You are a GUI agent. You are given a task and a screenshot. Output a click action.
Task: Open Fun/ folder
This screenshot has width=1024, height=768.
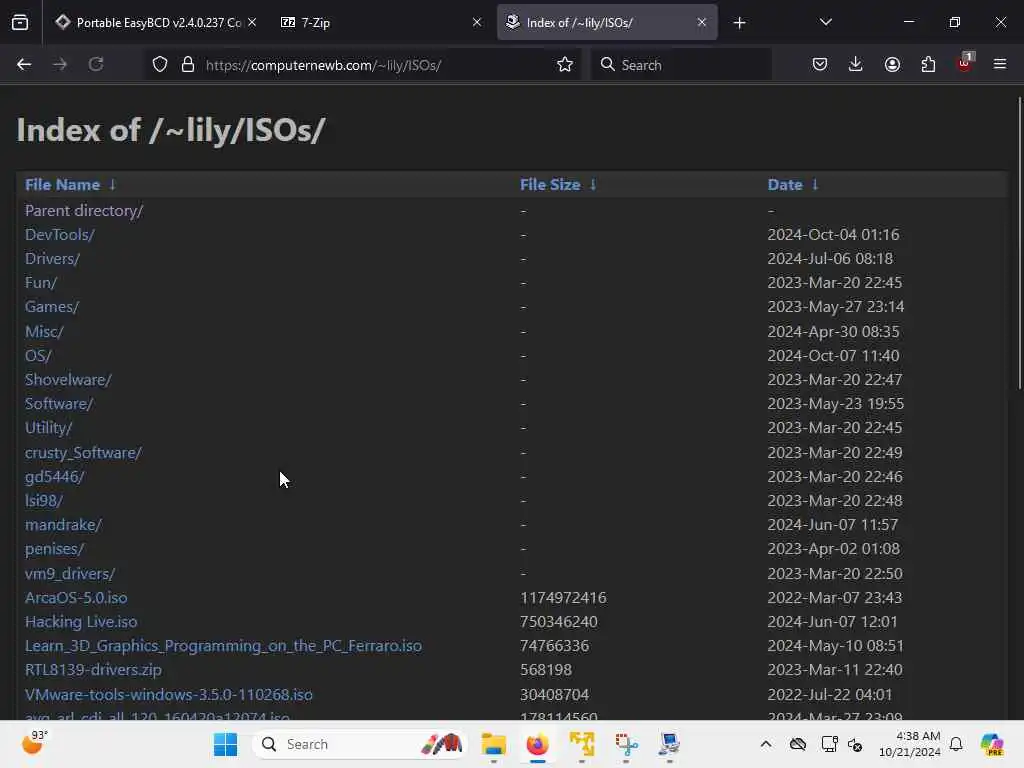coord(40,283)
